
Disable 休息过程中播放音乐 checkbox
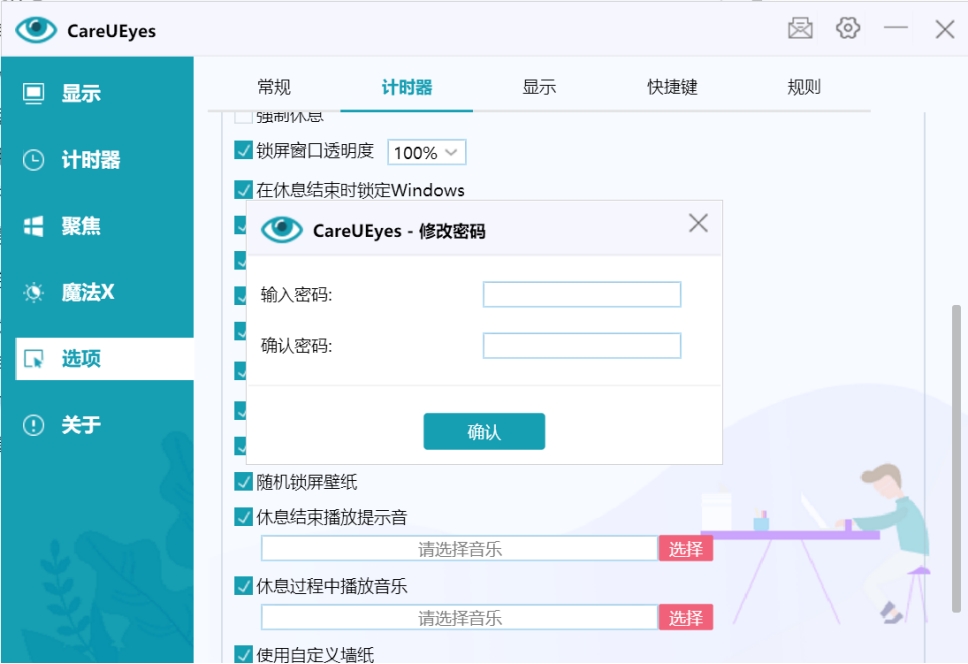click(243, 586)
